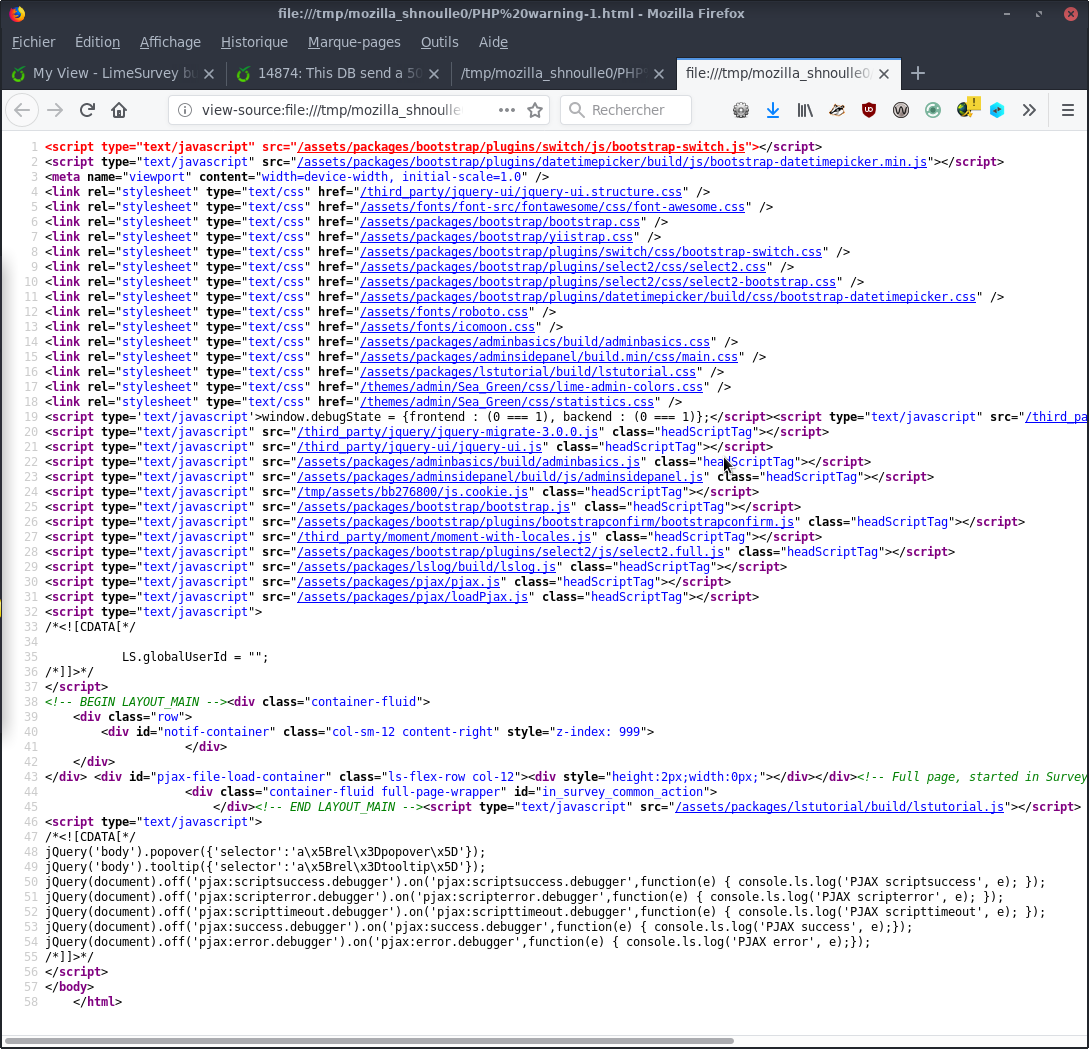This screenshot has height=1049, width=1089.
Task: Open the hamburger application menu
Action: pyautogui.click(x=1067, y=110)
